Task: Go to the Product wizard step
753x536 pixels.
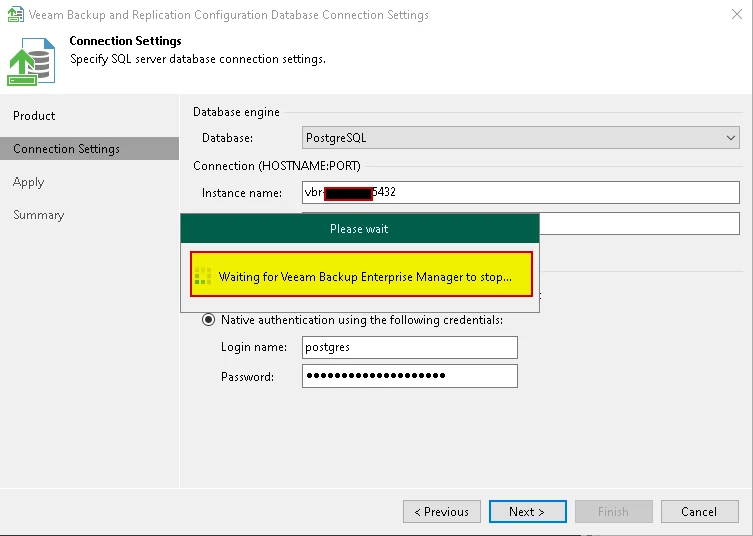Action: [34, 116]
